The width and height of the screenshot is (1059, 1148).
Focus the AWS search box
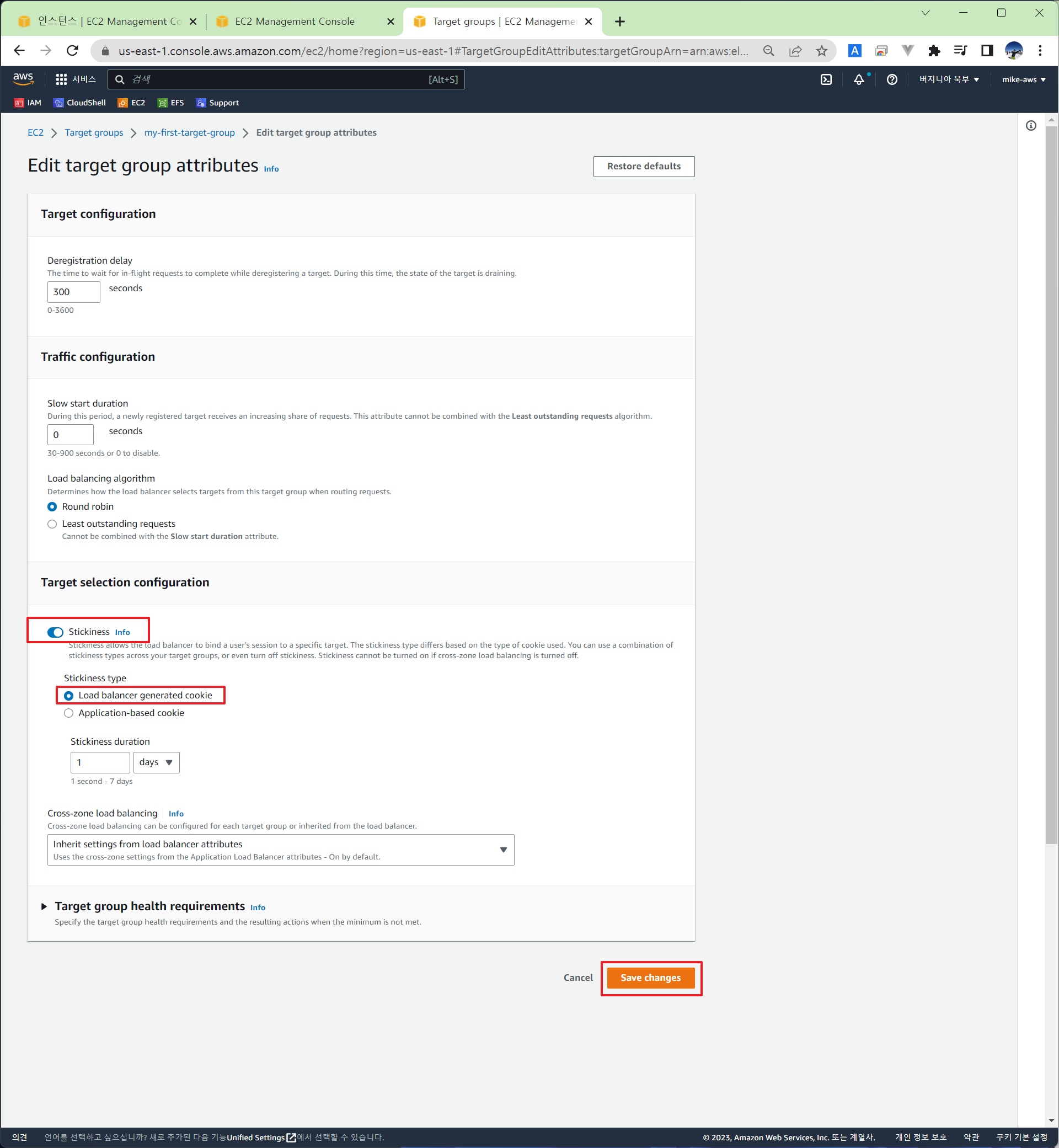point(285,79)
